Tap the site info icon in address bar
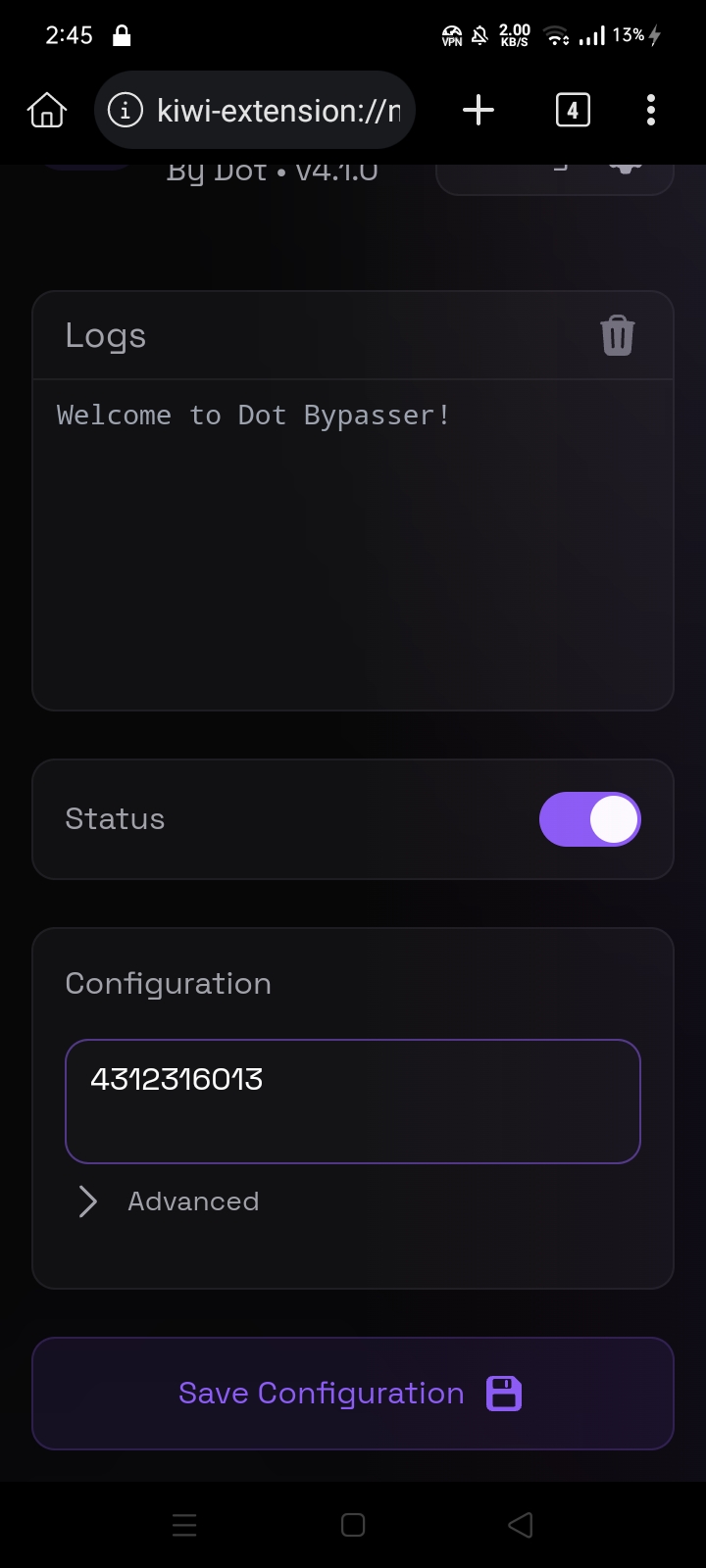The height and width of the screenshot is (1568, 706). click(125, 111)
